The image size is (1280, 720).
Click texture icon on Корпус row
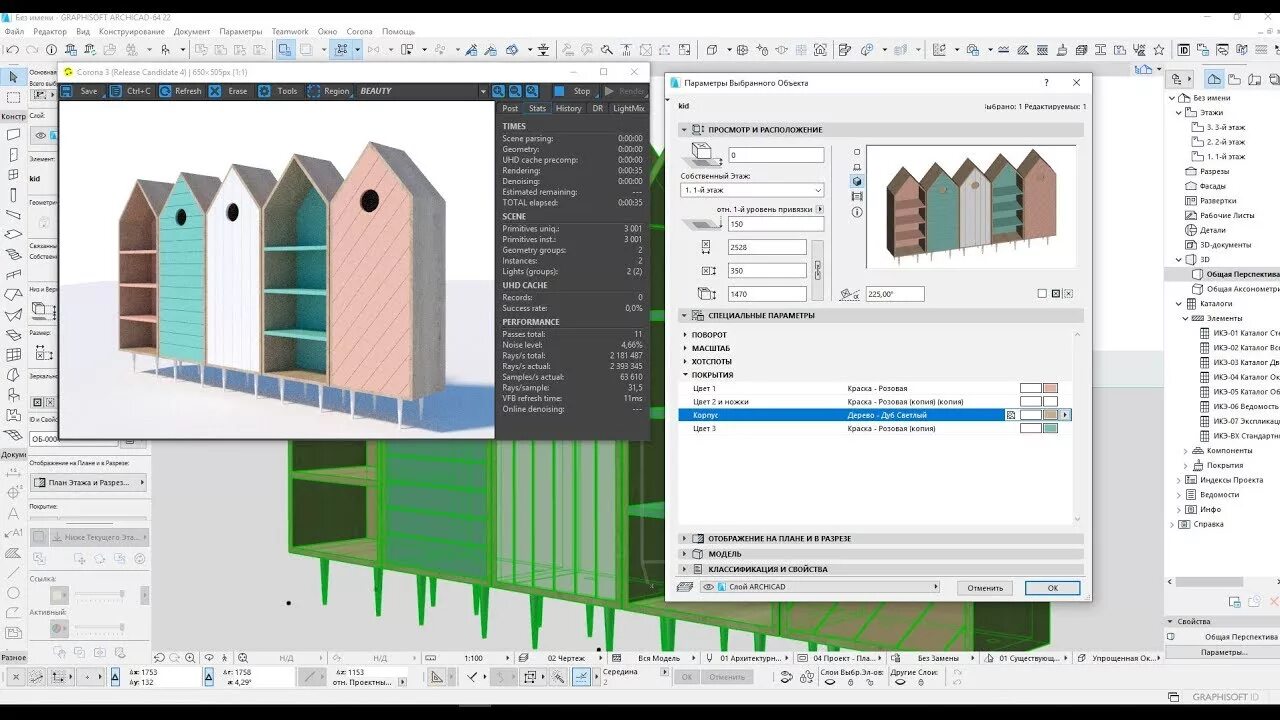click(1011, 415)
